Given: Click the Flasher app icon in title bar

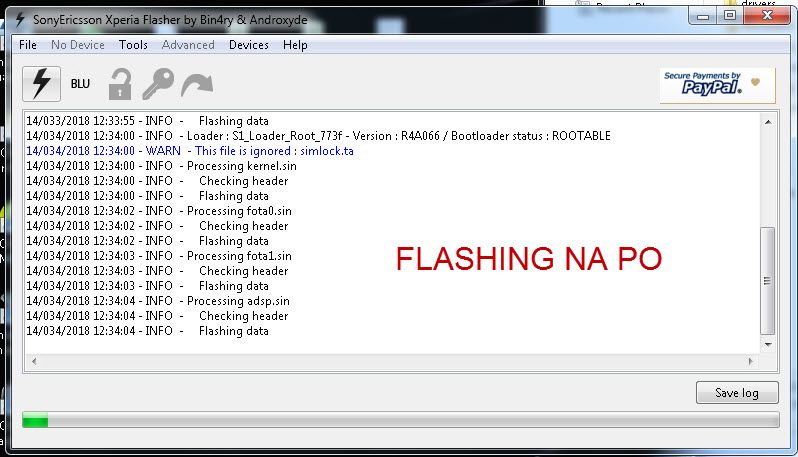Looking at the screenshot, I should coord(20,20).
